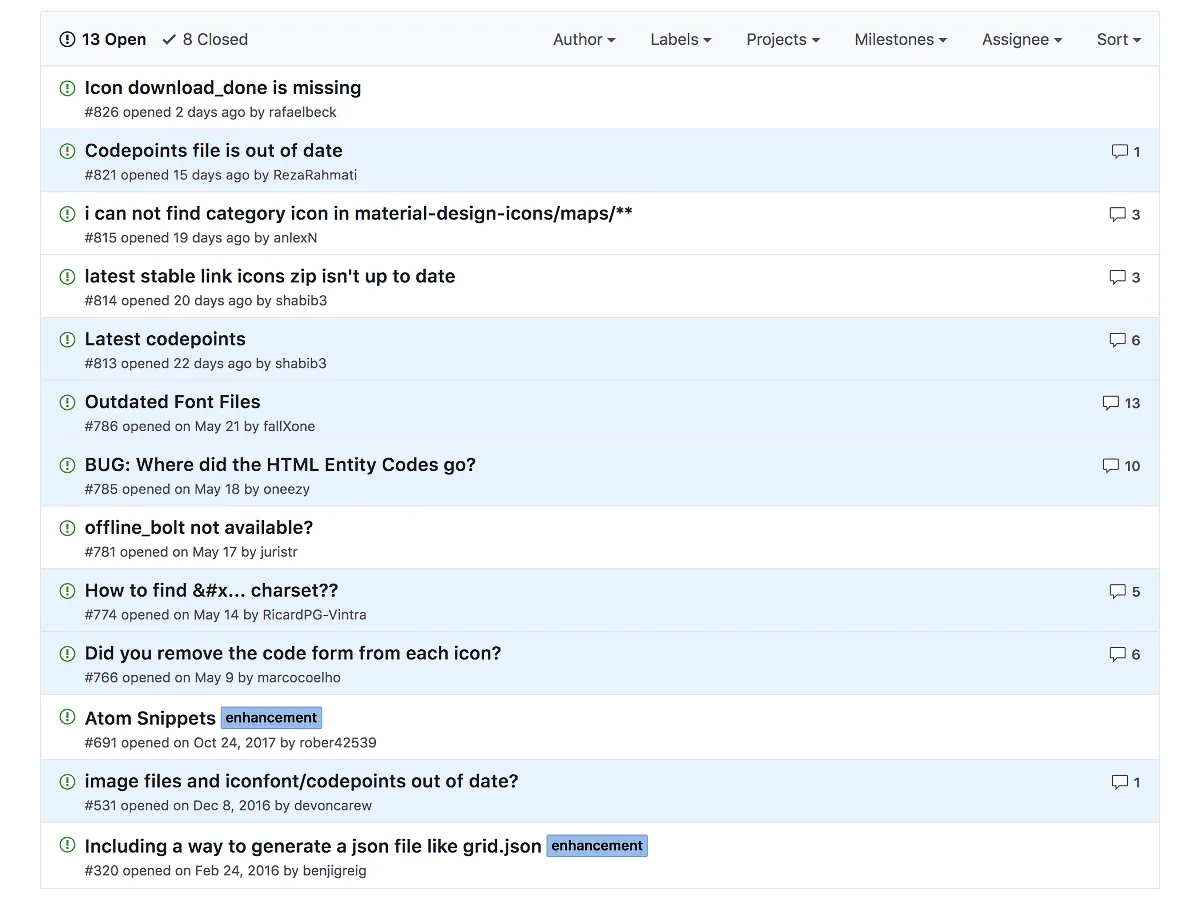Open the Milestones filter dropdown
The width and height of the screenshot is (1200, 900).
tap(901, 40)
